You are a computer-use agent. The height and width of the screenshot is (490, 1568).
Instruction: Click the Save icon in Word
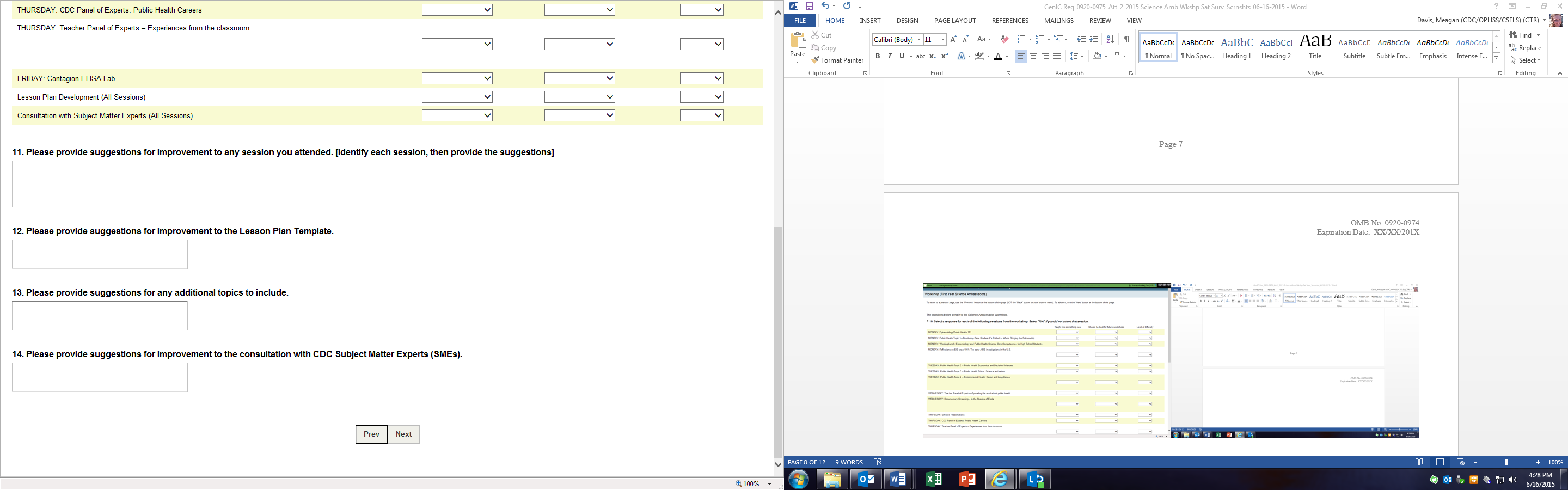pyautogui.click(x=810, y=6)
